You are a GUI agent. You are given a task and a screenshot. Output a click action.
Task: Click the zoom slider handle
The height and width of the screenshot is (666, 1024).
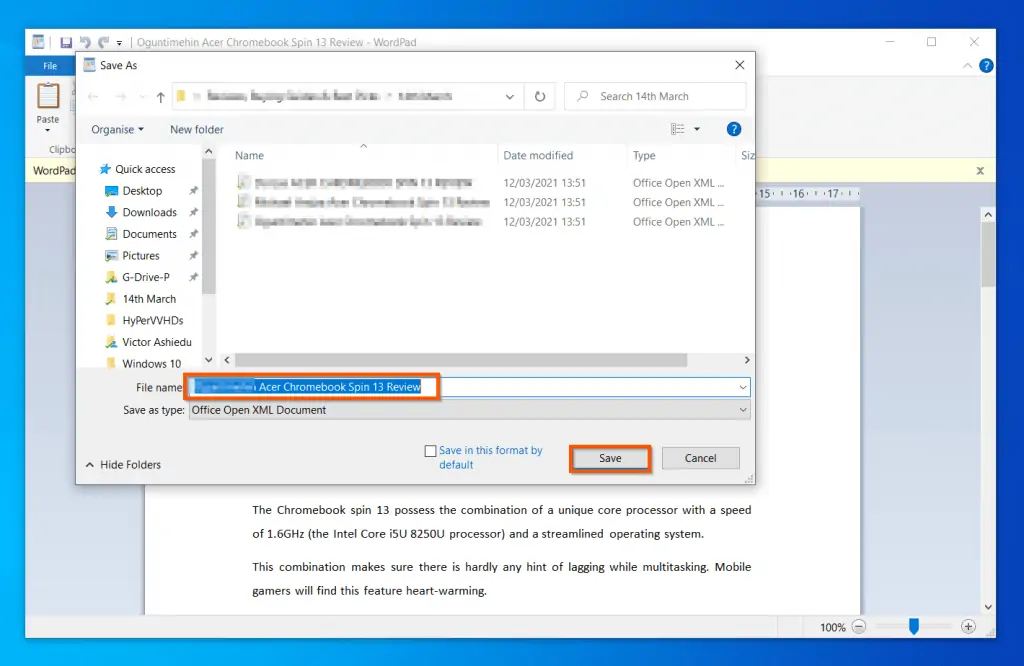(x=913, y=626)
